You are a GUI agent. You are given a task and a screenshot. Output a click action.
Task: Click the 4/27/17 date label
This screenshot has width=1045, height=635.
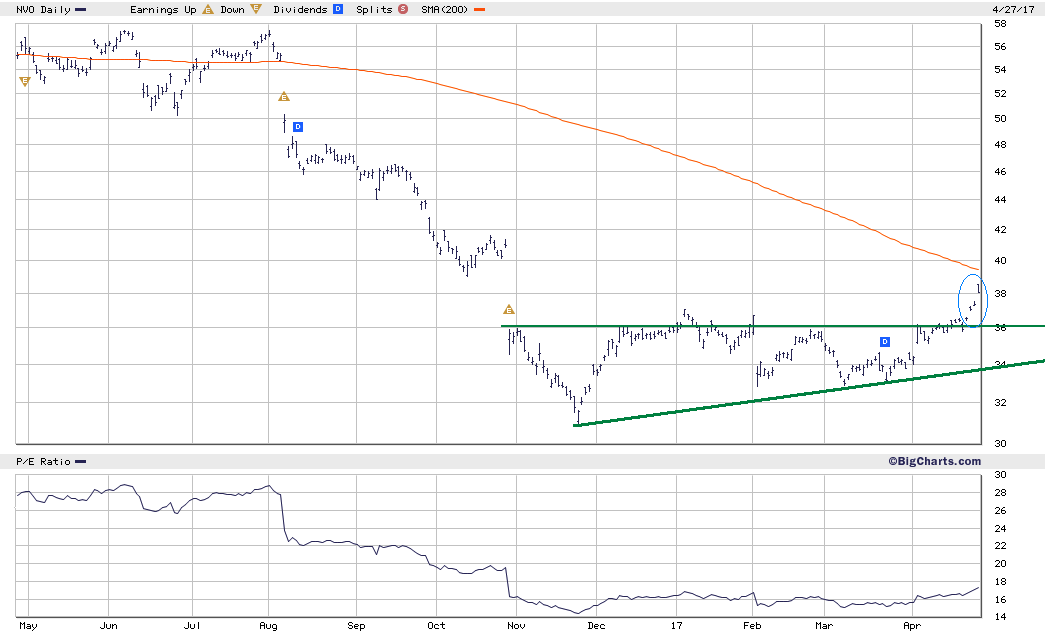point(1013,10)
